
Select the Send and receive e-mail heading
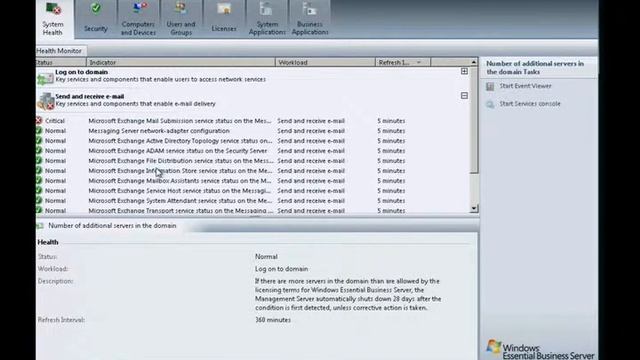(x=90, y=96)
